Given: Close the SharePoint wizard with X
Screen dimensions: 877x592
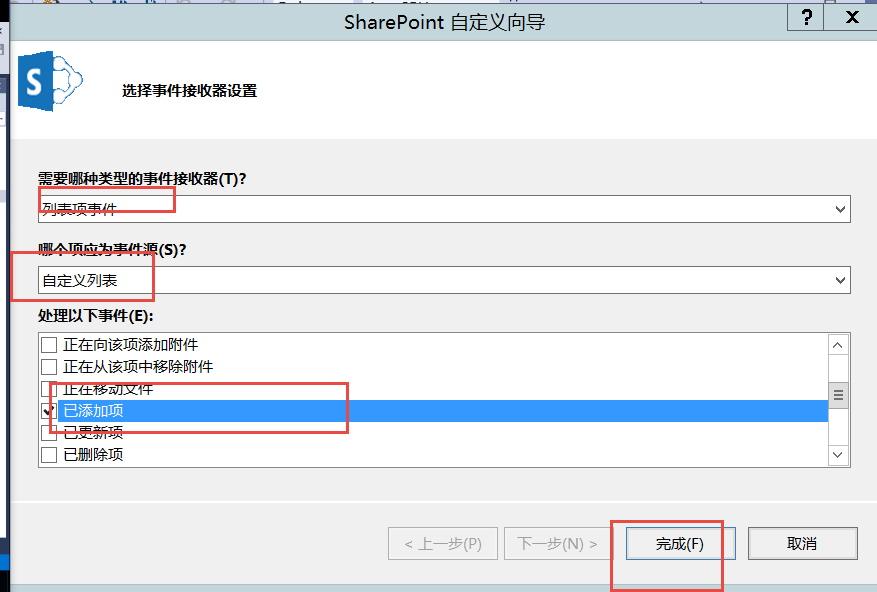Looking at the screenshot, I should [852, 17].
